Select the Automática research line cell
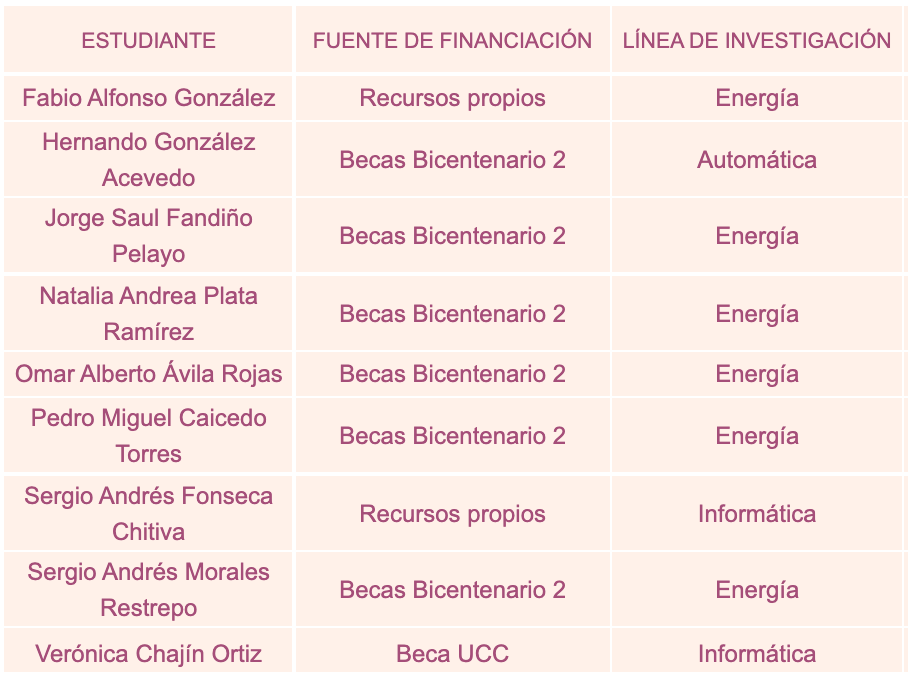This screenshot has width=908, height=678. click(757, 160)
